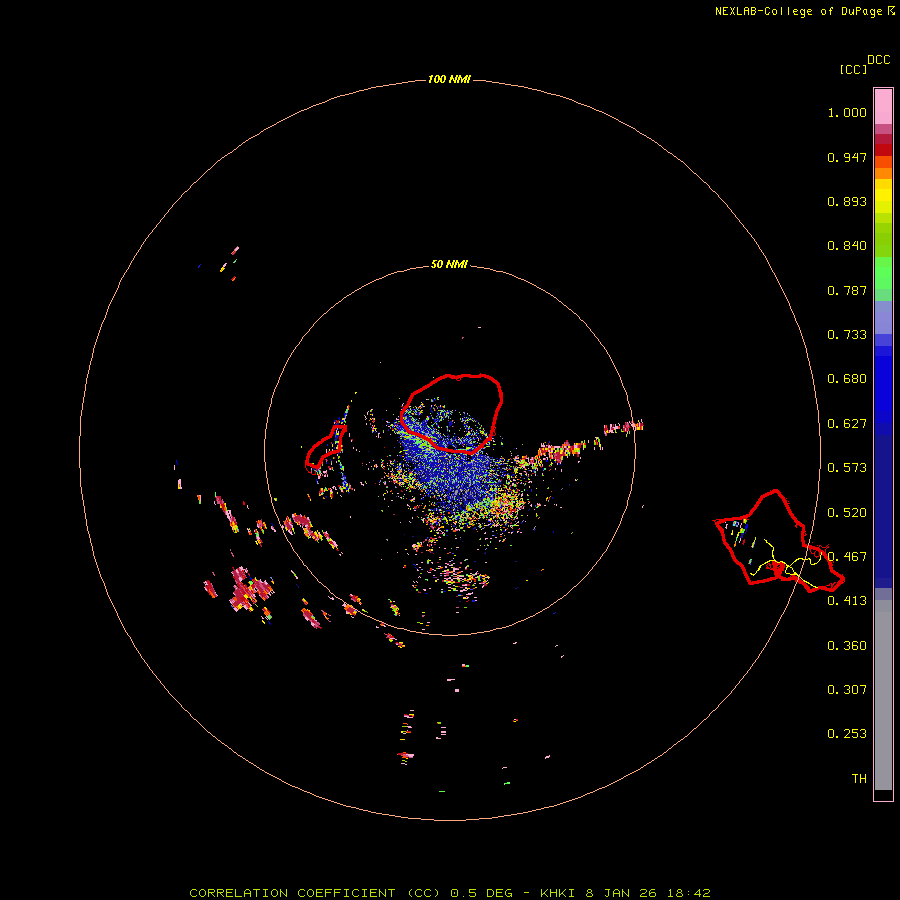Image resolution: width=900 pixels, height=900 pixels.
Task: Click the 0.627 scale value
Action: (x=847, y=424)
